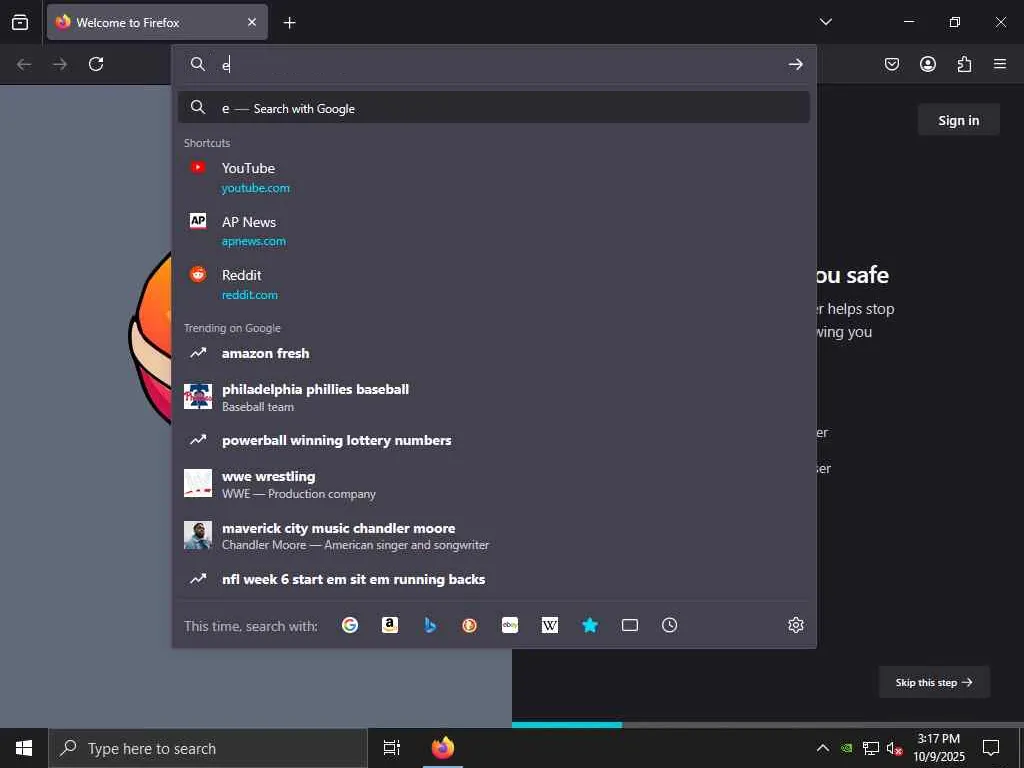Open search settings gear
Image resolution: width=1024 pixels, height=768 pixels.
click(x=795, y=625)
